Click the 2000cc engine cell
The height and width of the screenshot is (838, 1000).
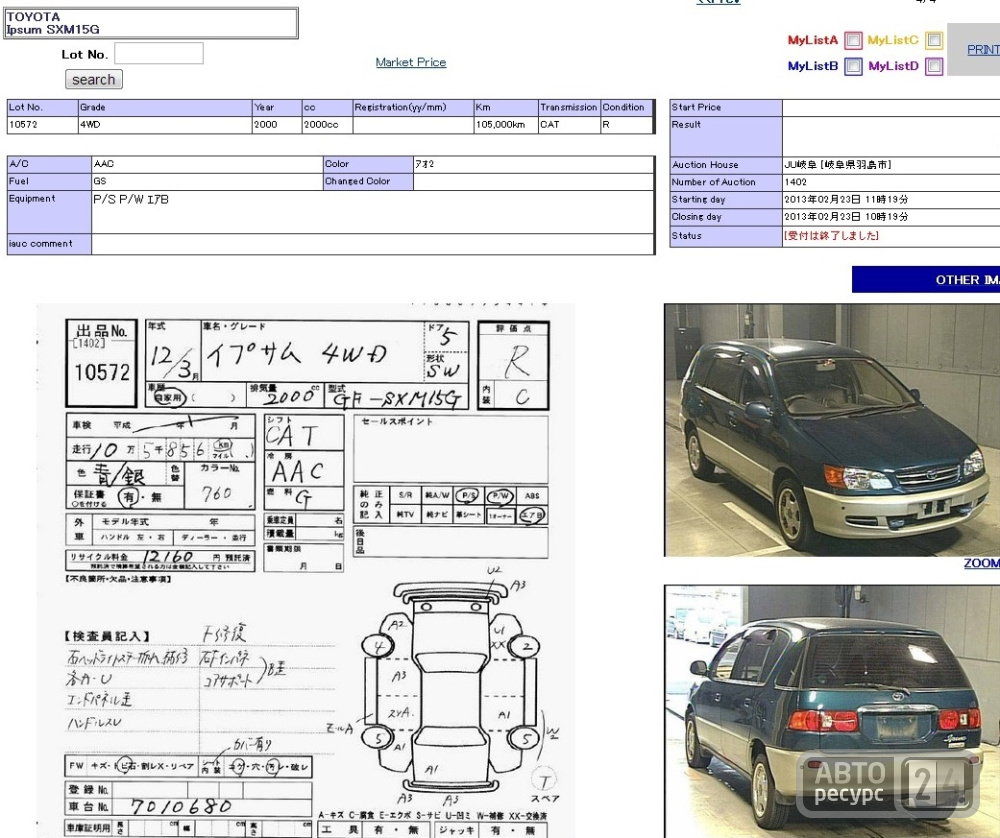[327, 125]
